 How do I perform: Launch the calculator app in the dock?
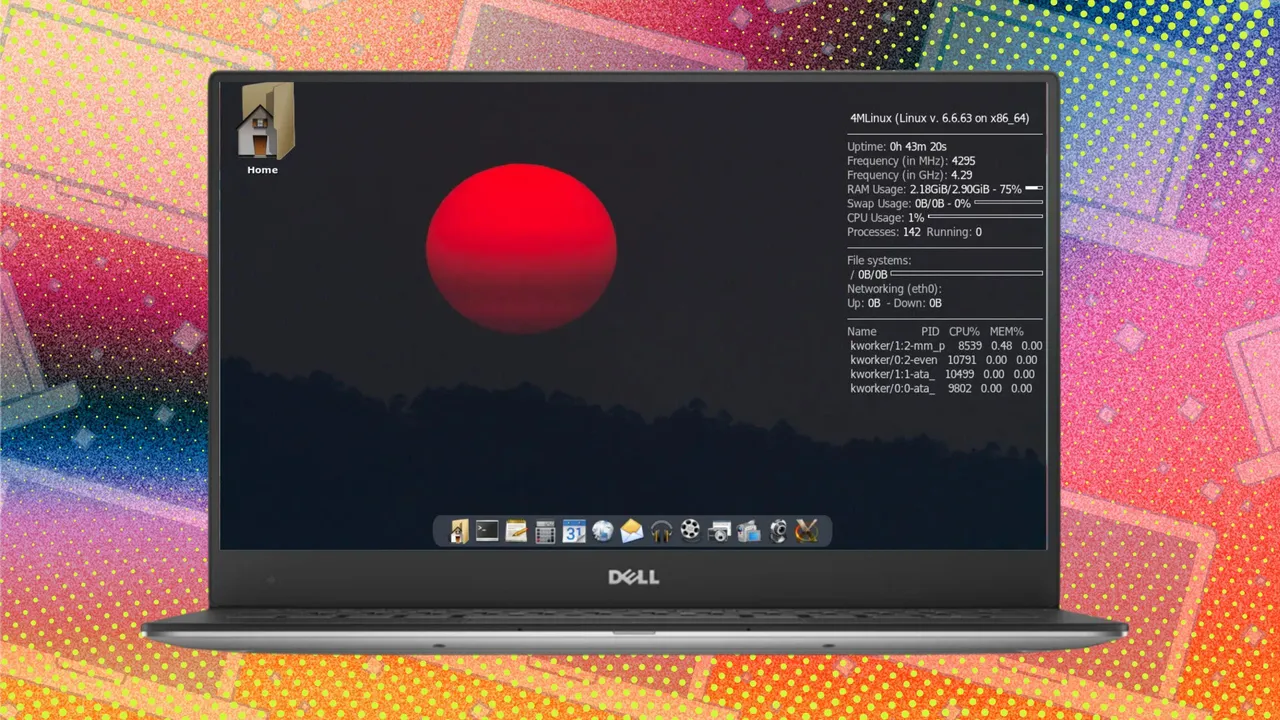click(545, 531)
